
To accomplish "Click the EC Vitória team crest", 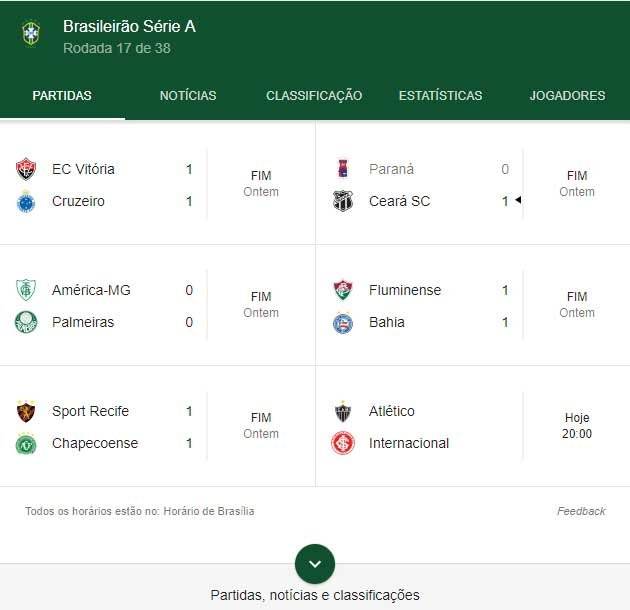I will pyautogui.click(x=26, y=169).
